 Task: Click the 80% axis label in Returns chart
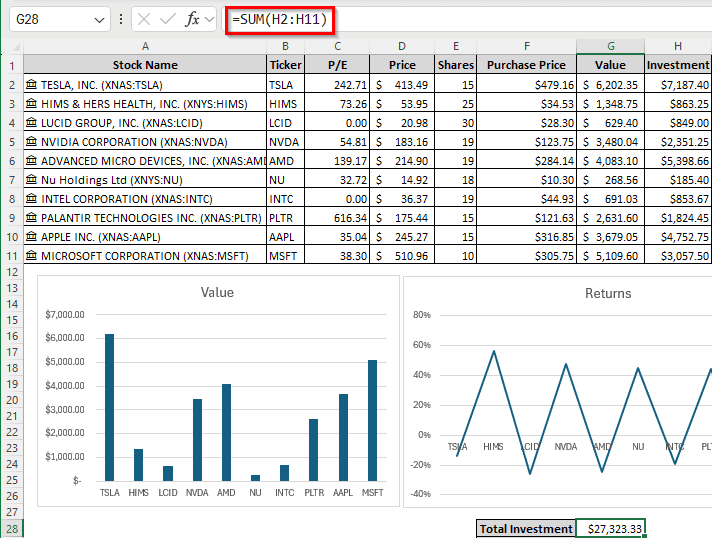[422, 315]
